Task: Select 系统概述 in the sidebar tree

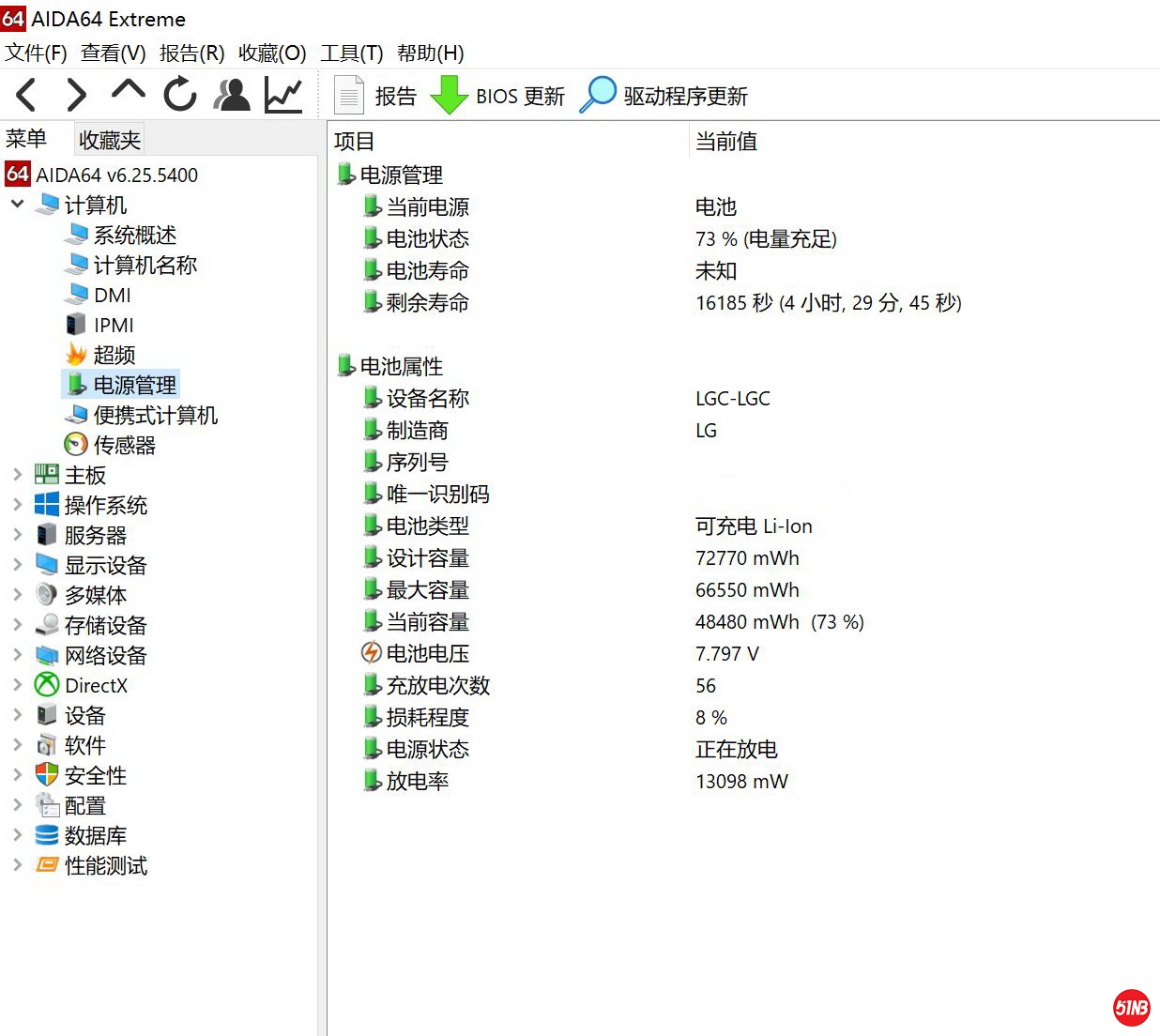Action: [x=134, y=235]
